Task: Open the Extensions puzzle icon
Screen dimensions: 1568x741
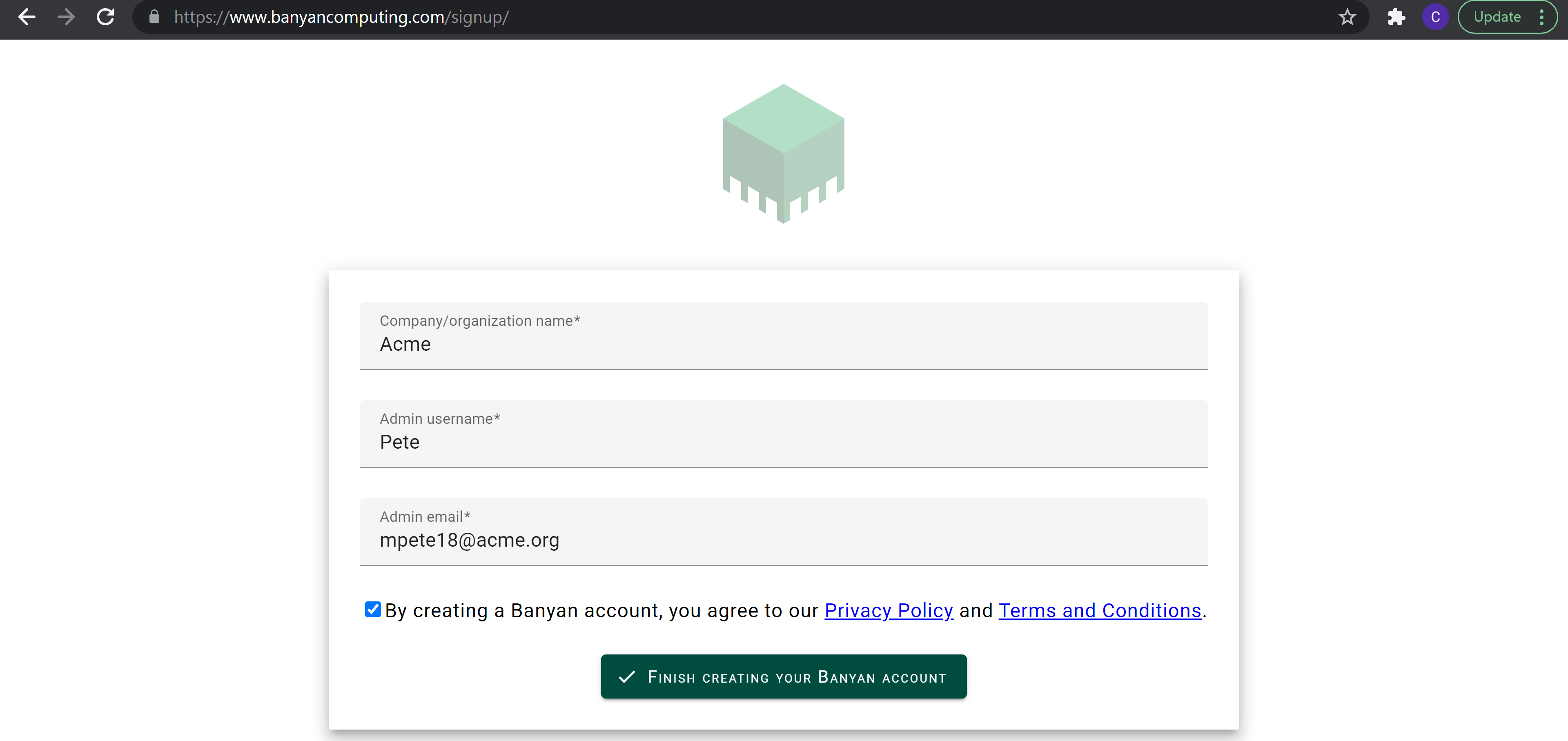Action: (1396, 17)
